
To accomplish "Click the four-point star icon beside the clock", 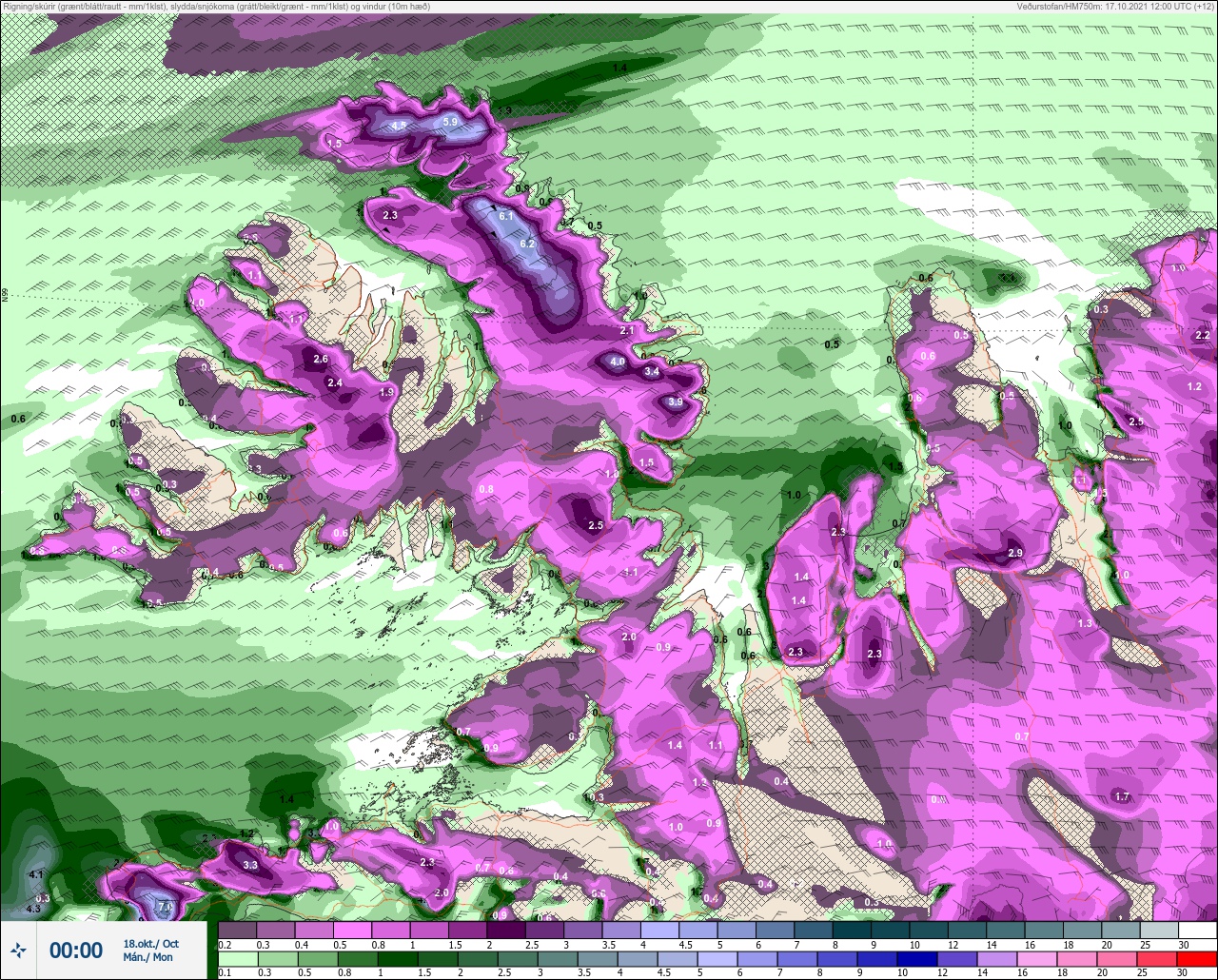I will (18, 950).
